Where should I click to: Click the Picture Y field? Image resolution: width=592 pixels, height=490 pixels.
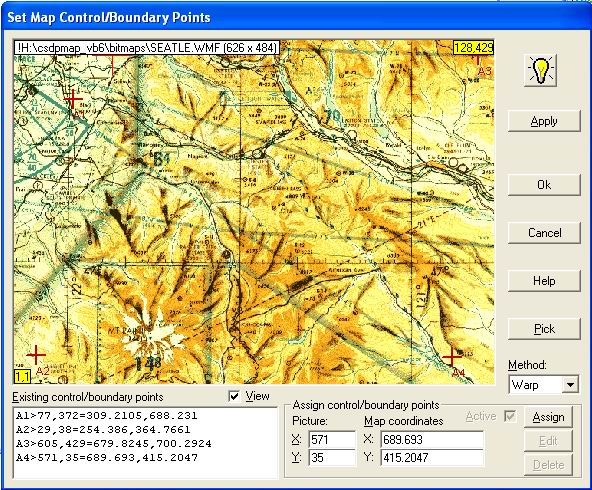click(x=332, y=458)
